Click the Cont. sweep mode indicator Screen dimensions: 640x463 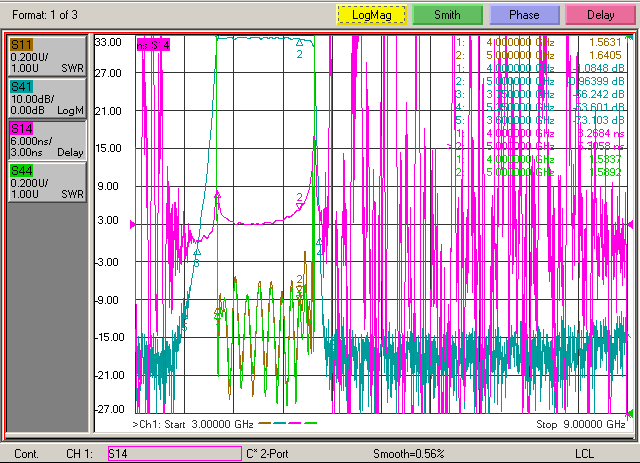27,454
